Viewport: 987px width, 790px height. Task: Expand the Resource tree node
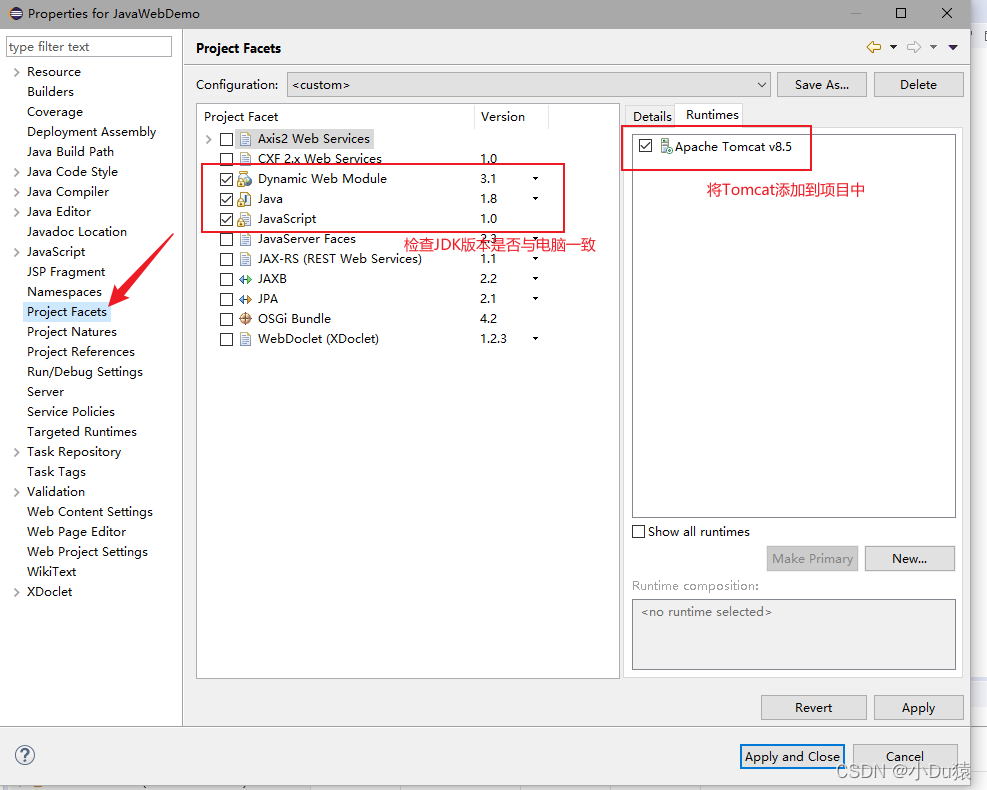point(16,72)
